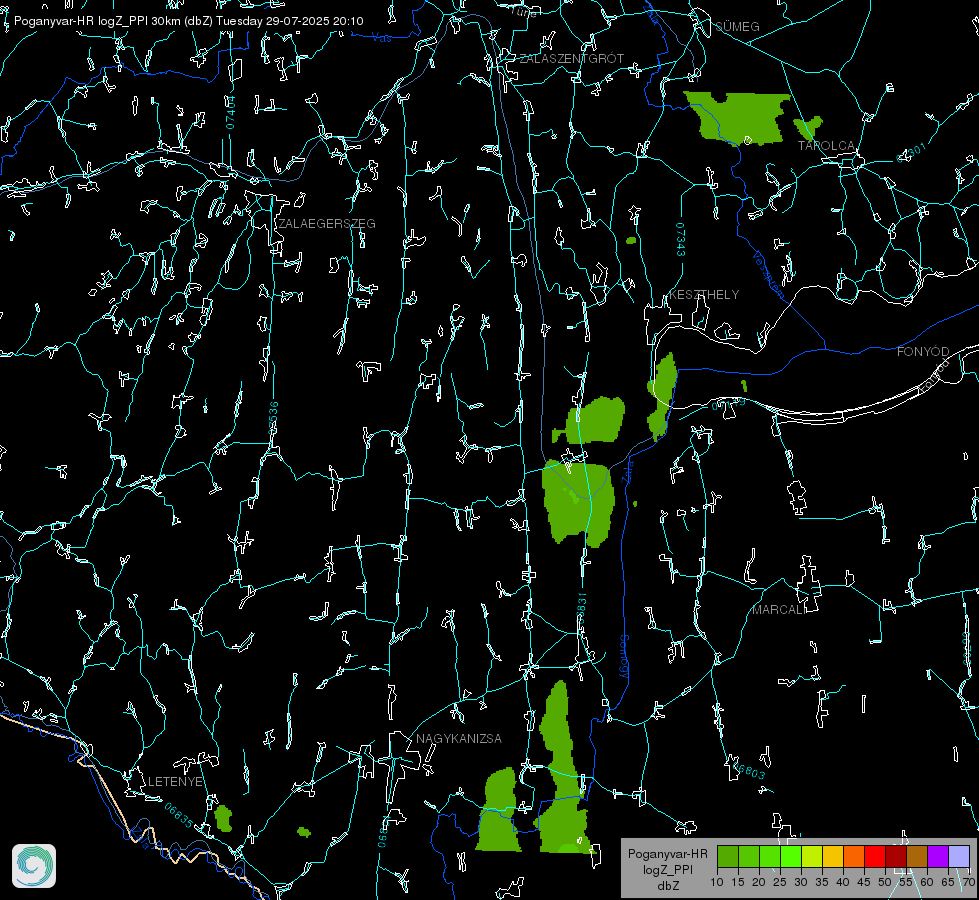979x900 pixels.
Task: Select the TAPOLCA town label
Action: point(826,146)
